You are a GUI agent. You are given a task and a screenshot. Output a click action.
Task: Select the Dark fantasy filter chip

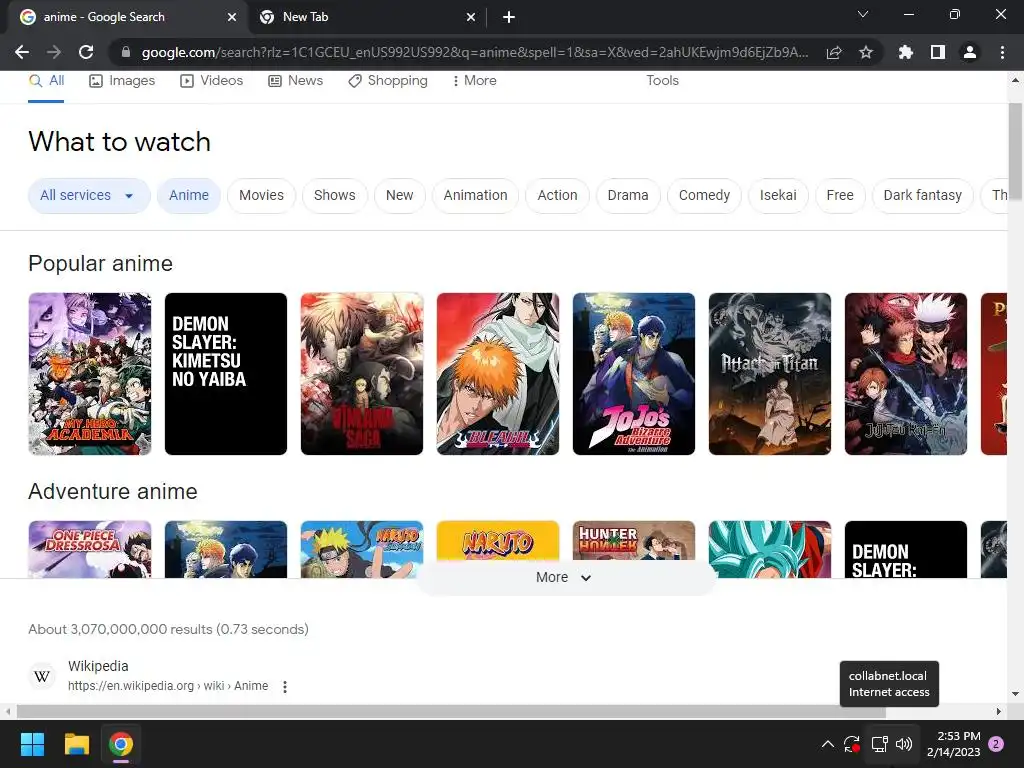[922, 195]
